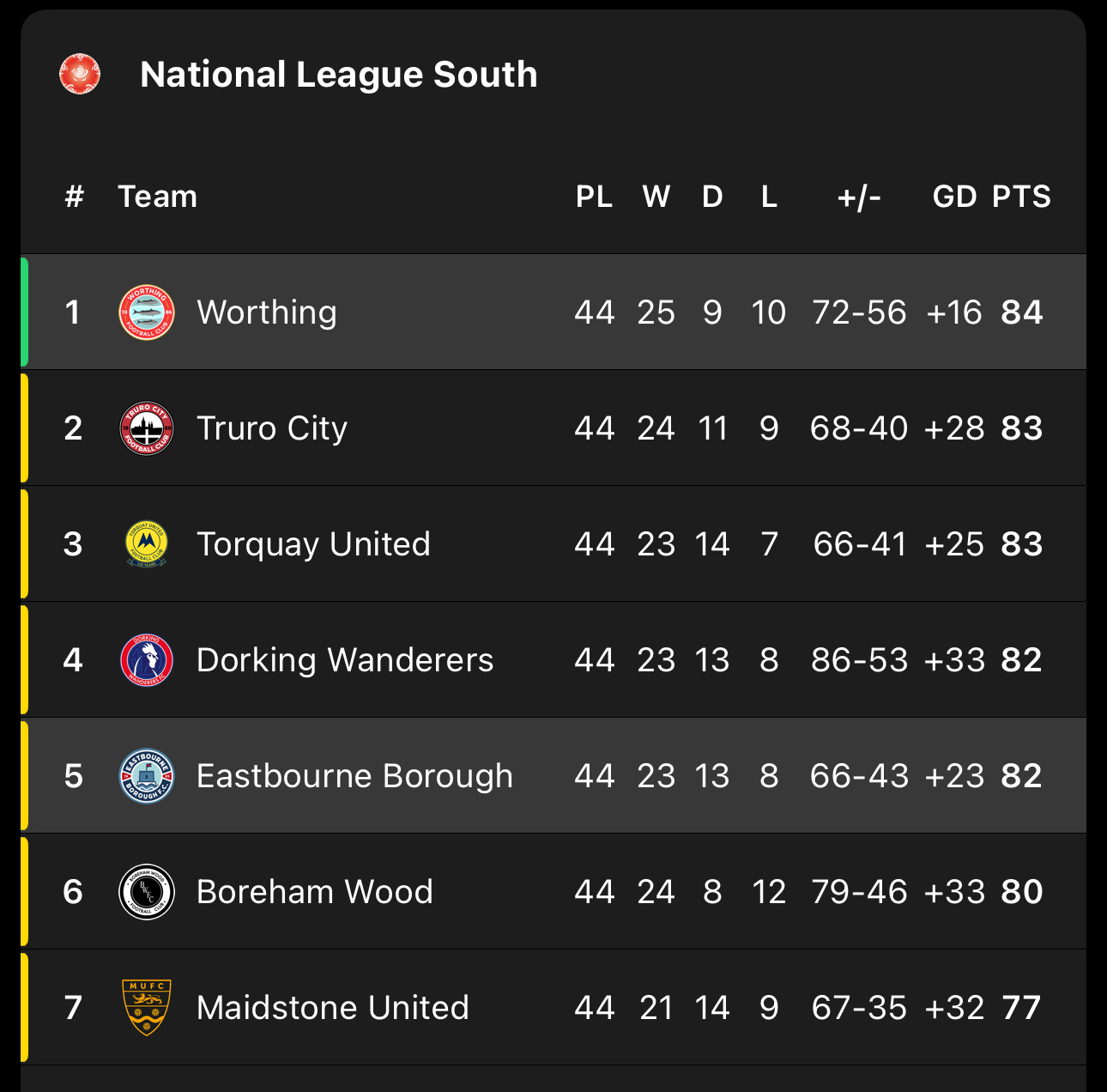Tap the green promotion marker beside Worthing
The height and width of the screenshot is (1092, 1107).
24,312
